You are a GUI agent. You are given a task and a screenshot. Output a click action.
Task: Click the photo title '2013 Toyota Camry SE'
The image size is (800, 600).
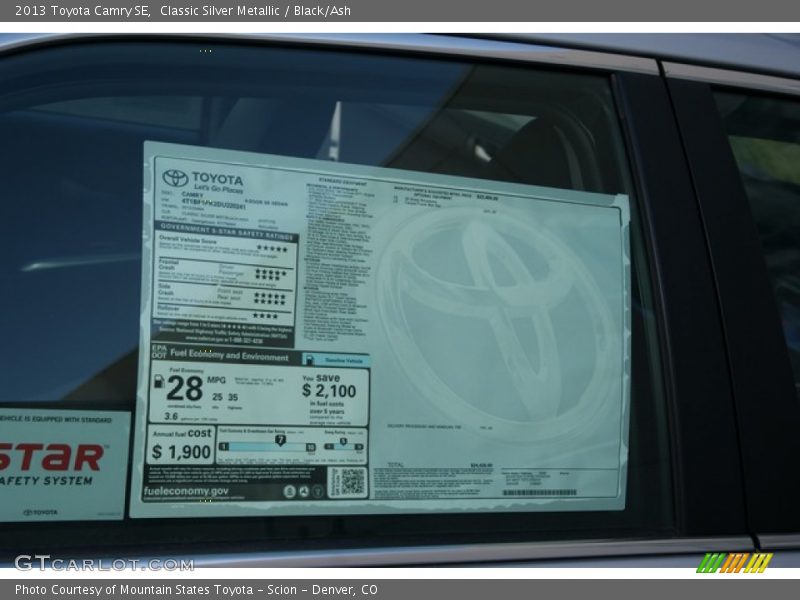click(x=83, y=11)
